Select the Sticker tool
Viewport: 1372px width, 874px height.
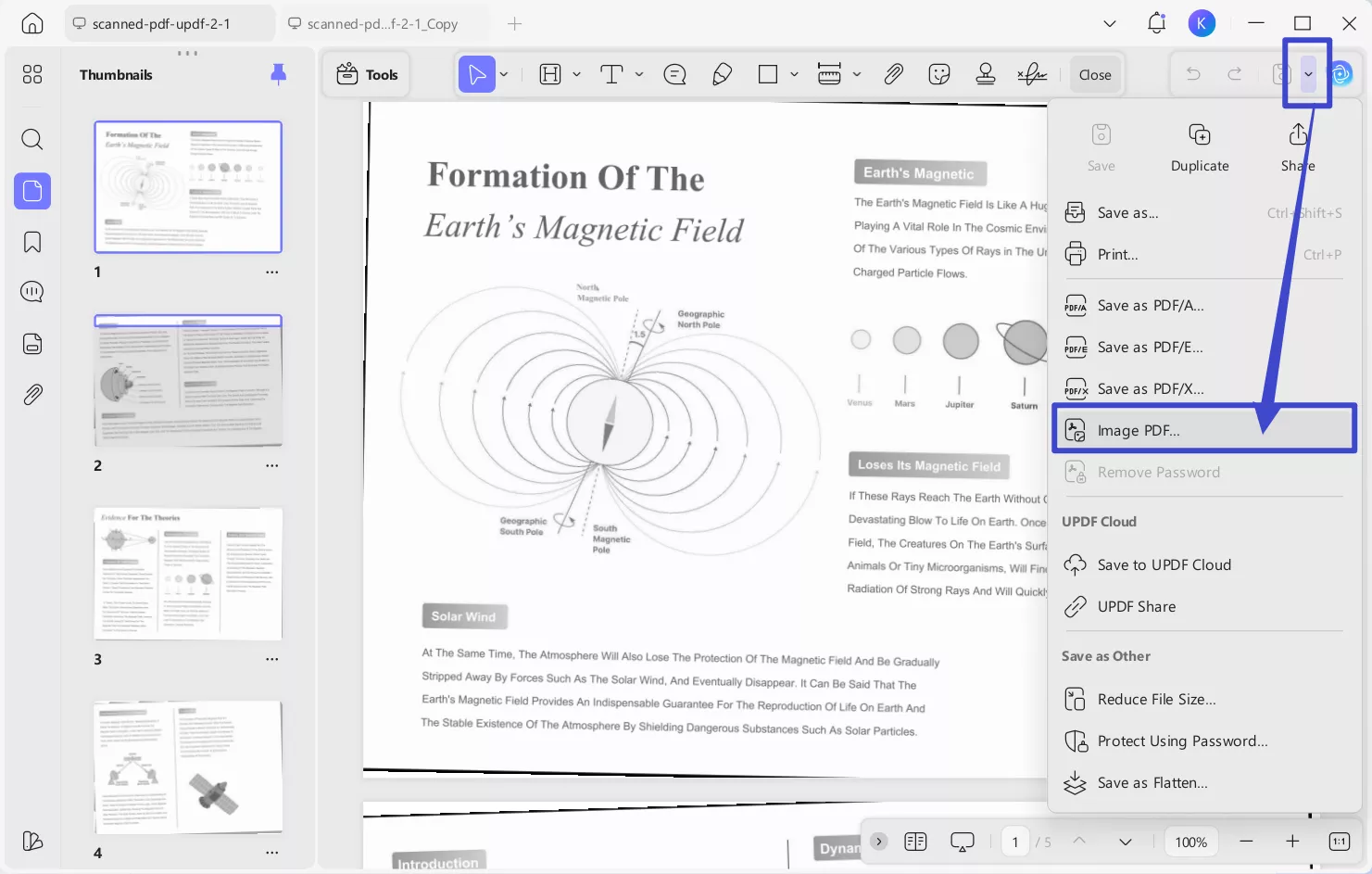click(939, 74)
